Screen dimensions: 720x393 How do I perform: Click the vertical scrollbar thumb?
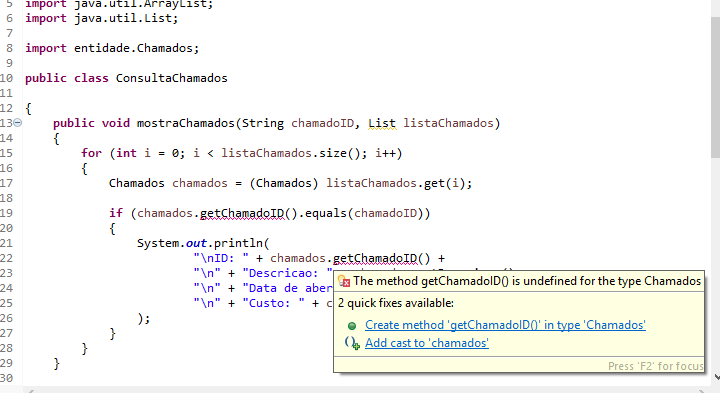click(x=715, y=87)
